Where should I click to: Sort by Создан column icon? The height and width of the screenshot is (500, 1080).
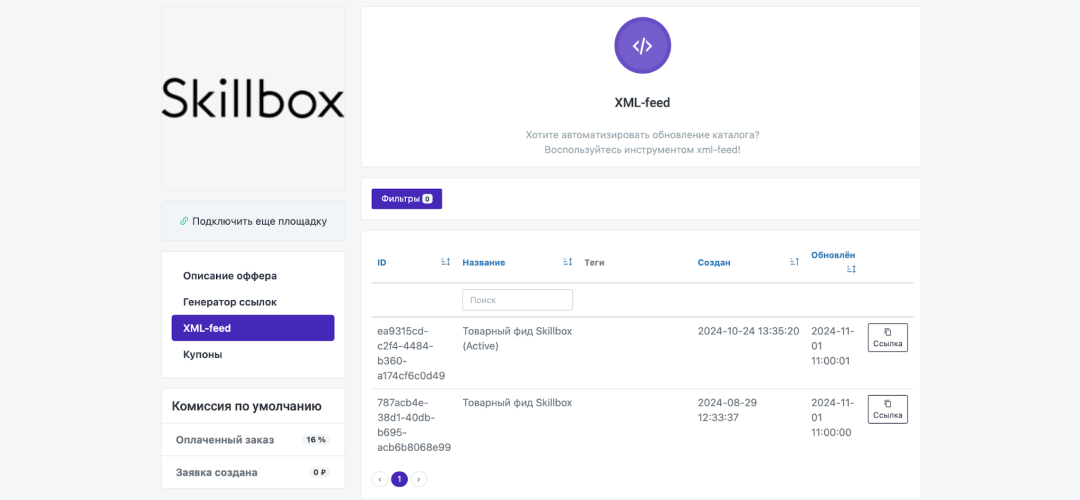tap(794, 262)
